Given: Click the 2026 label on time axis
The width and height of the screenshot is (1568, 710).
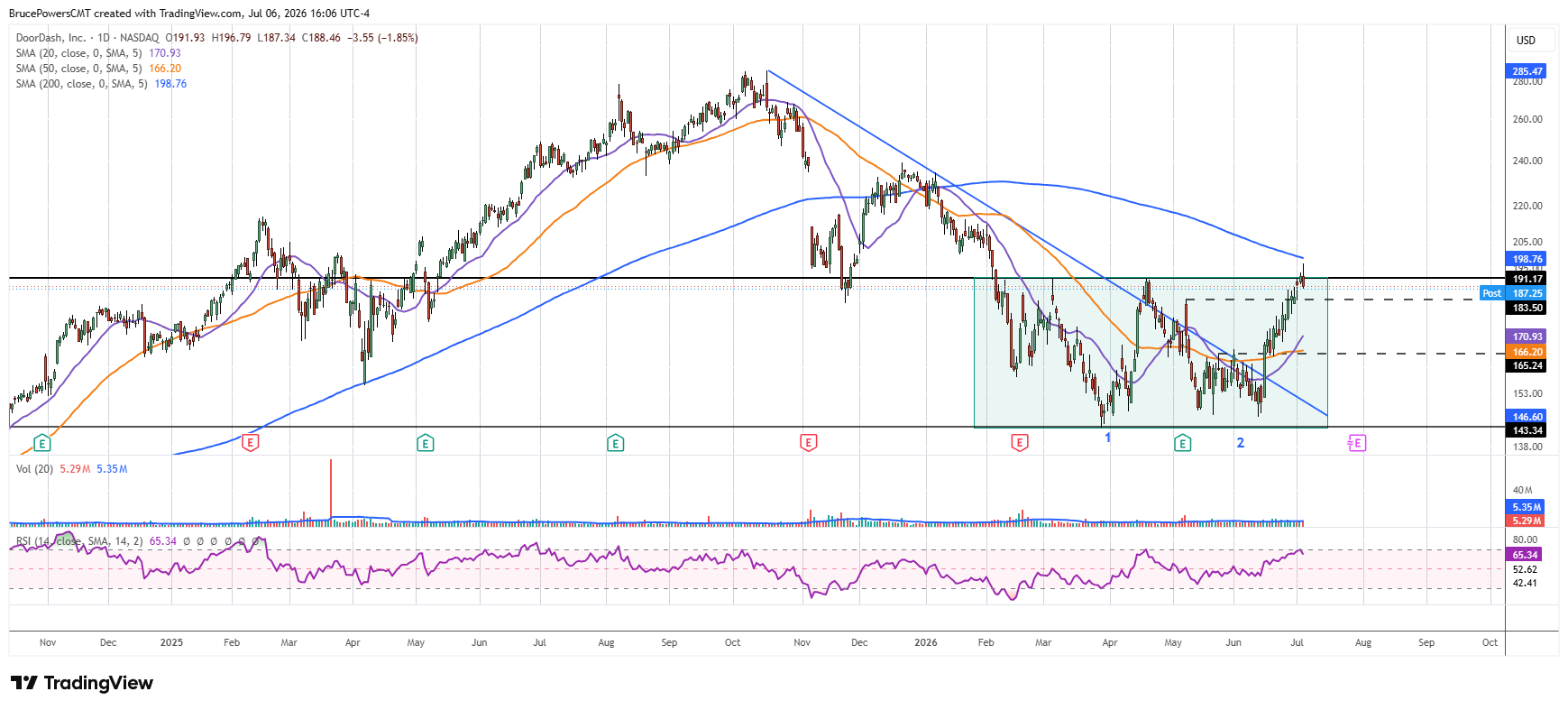Looking at the screenshot, I should (926, 642).
